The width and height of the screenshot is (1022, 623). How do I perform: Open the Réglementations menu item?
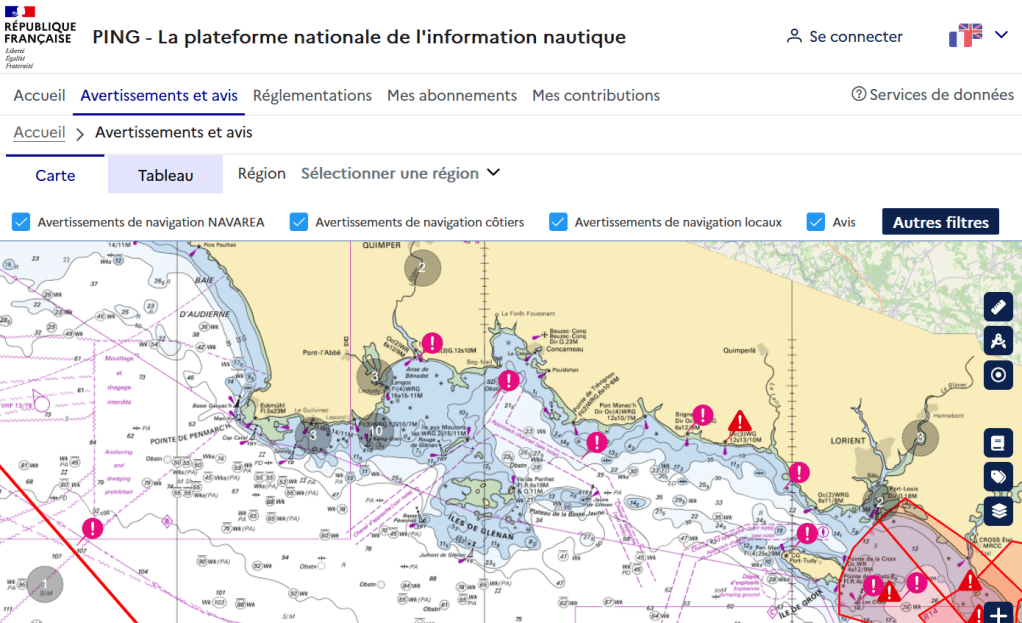[312, 96]
